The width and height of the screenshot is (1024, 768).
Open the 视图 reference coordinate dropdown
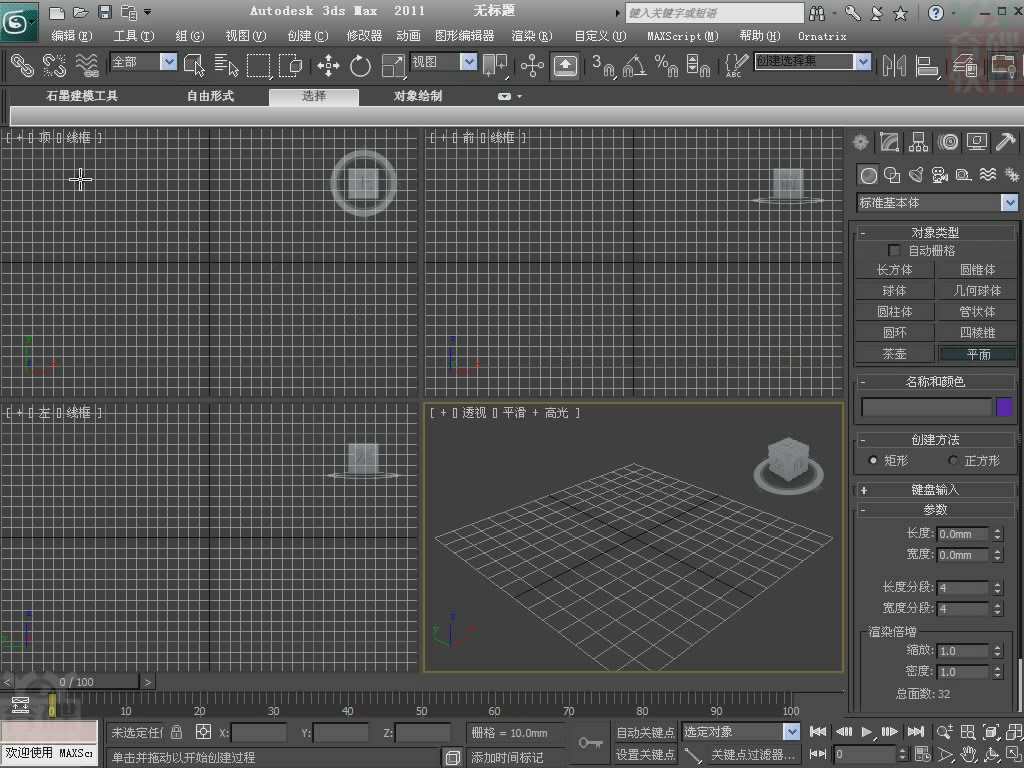[x=444, y=62]
